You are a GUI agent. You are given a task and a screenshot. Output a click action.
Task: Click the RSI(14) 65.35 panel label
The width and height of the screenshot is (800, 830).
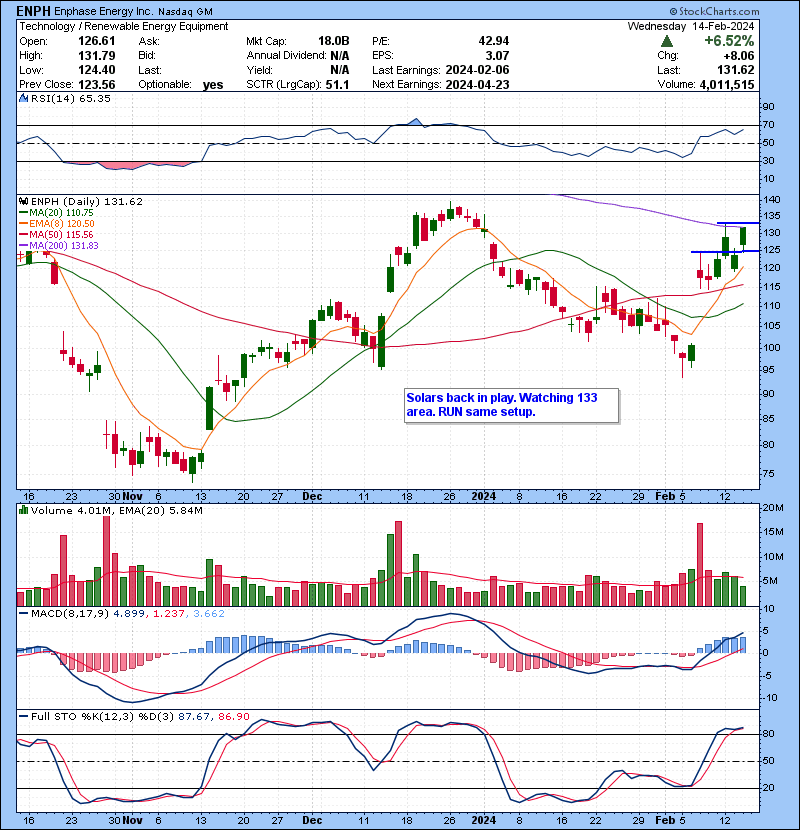pos(71,98)
